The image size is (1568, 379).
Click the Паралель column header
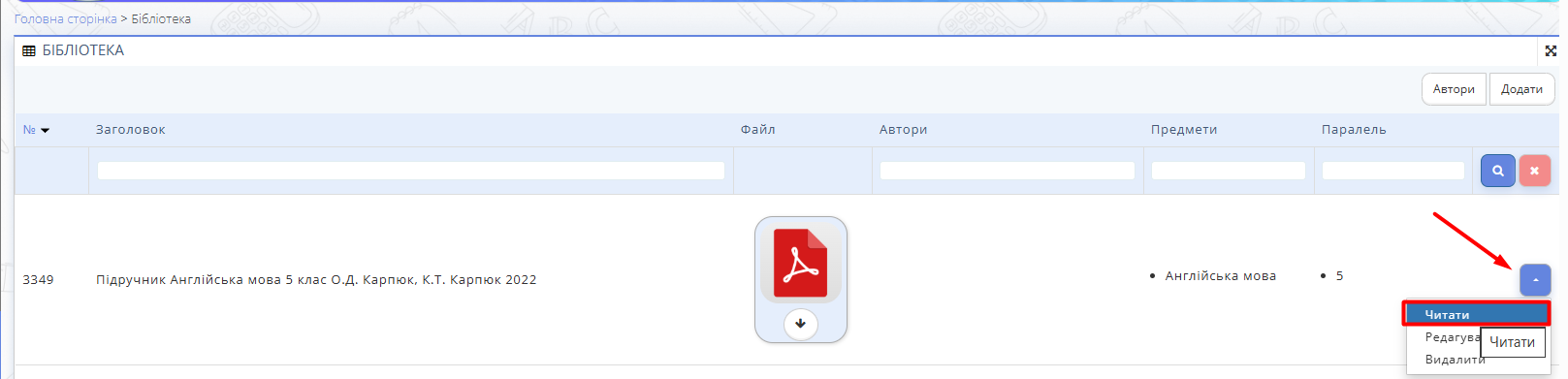(x=1354, y=130)
